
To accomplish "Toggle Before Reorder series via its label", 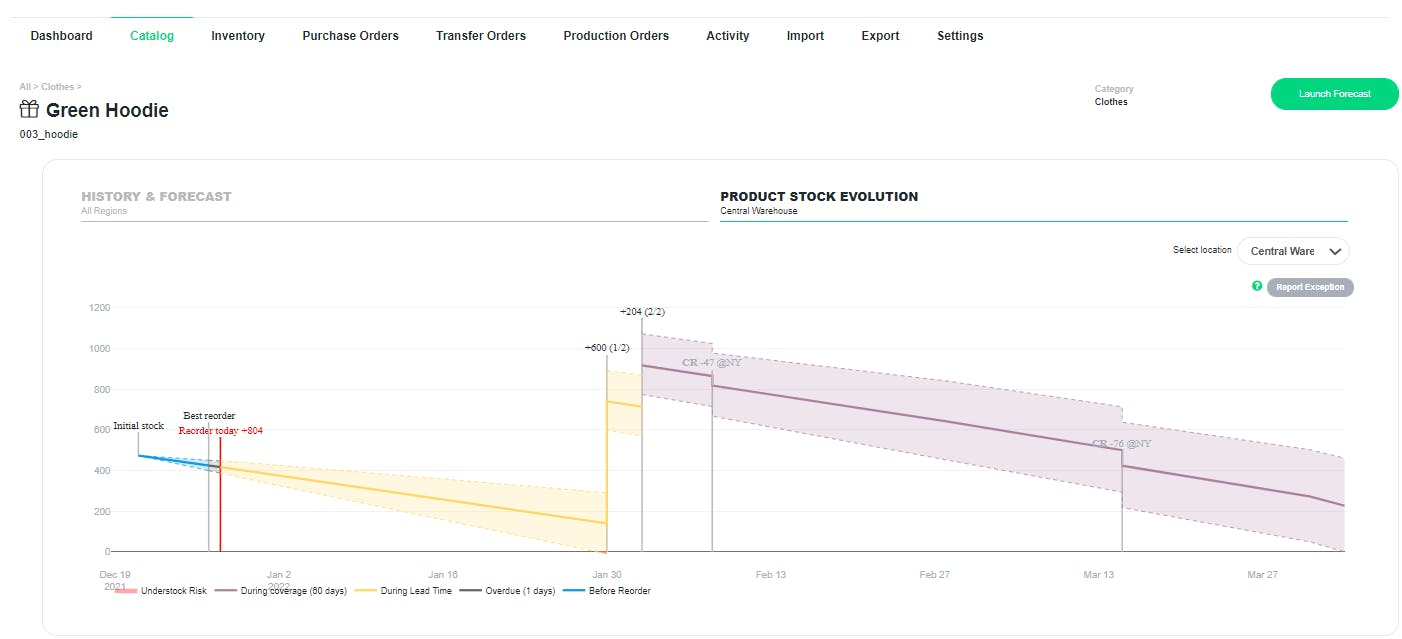I will point(618,591).
